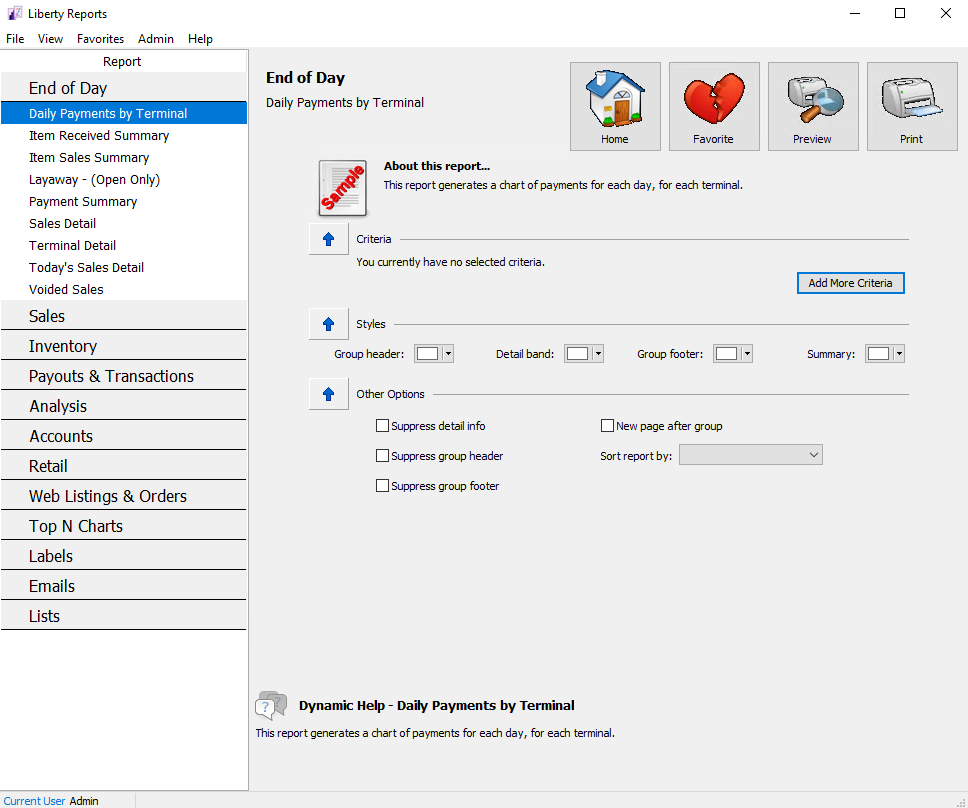Viewport: 968px width, 808px height.
Task: Open the Group header style dropdown arrow
Action: [448, 354]
